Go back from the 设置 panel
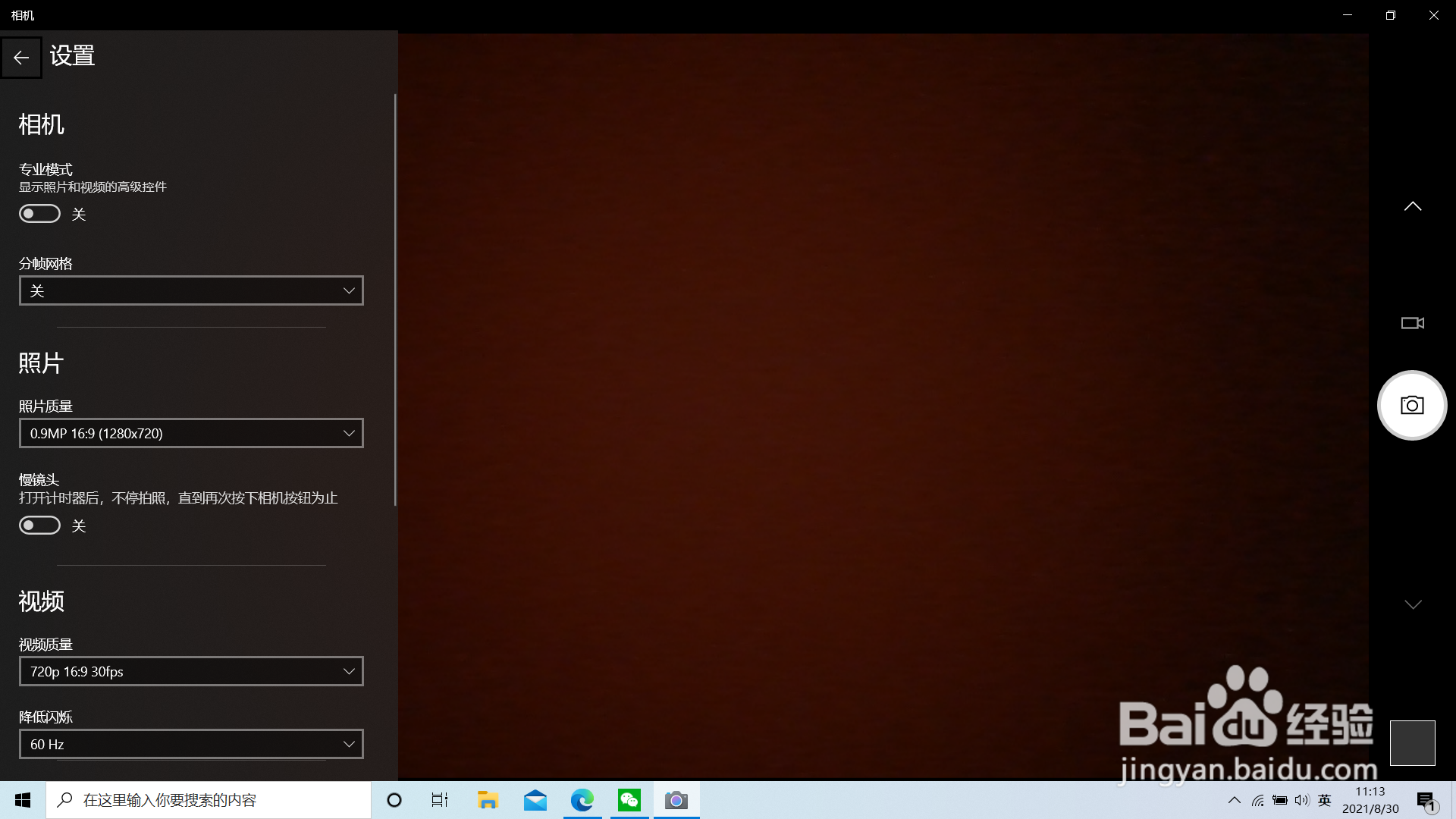Viewport: 1456px width, 819px height. pos(21,58)
